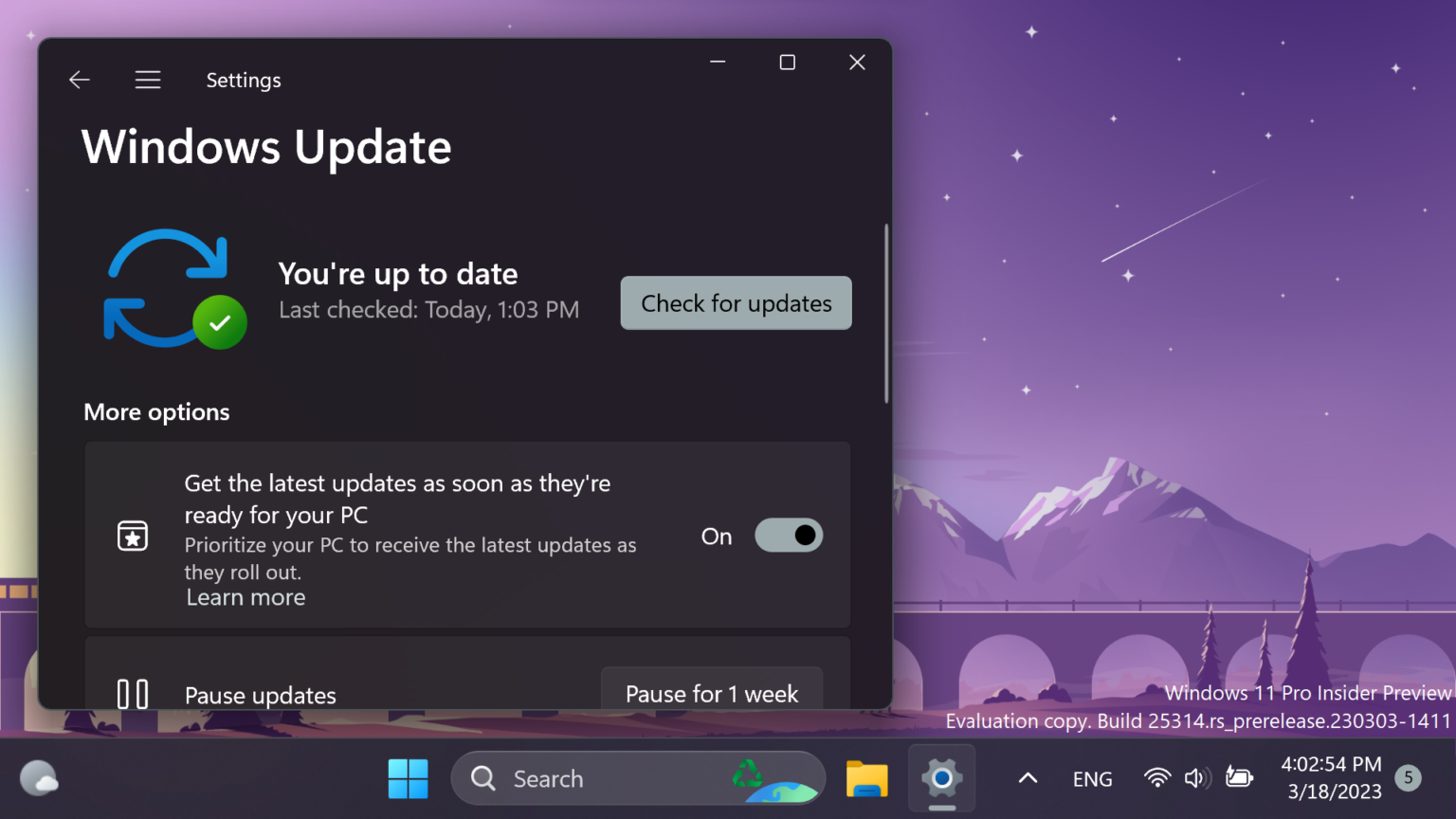Image resolution: width=1456 pixels, height=819 pixels.
Task: Click the battery status icon
Action: [1239, 777]
